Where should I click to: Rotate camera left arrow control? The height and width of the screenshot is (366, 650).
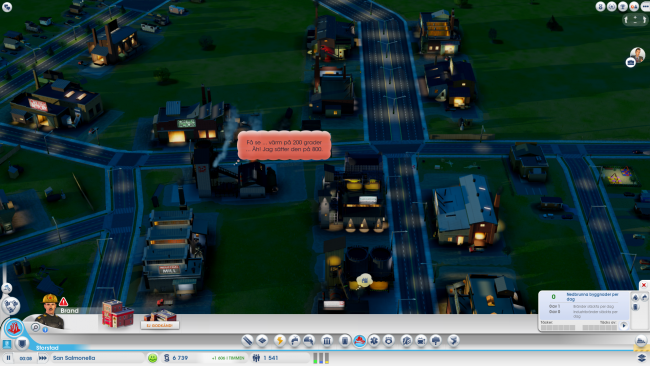(x=626, y=19)
